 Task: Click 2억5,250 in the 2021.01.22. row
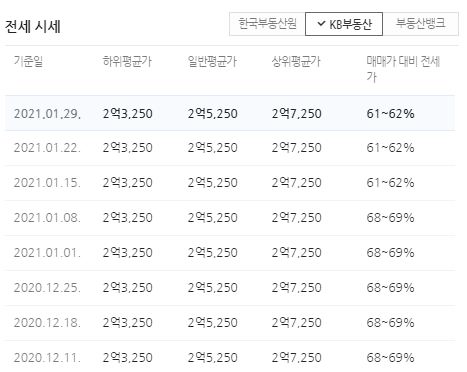pyautogui.click(x=212, y=148)
